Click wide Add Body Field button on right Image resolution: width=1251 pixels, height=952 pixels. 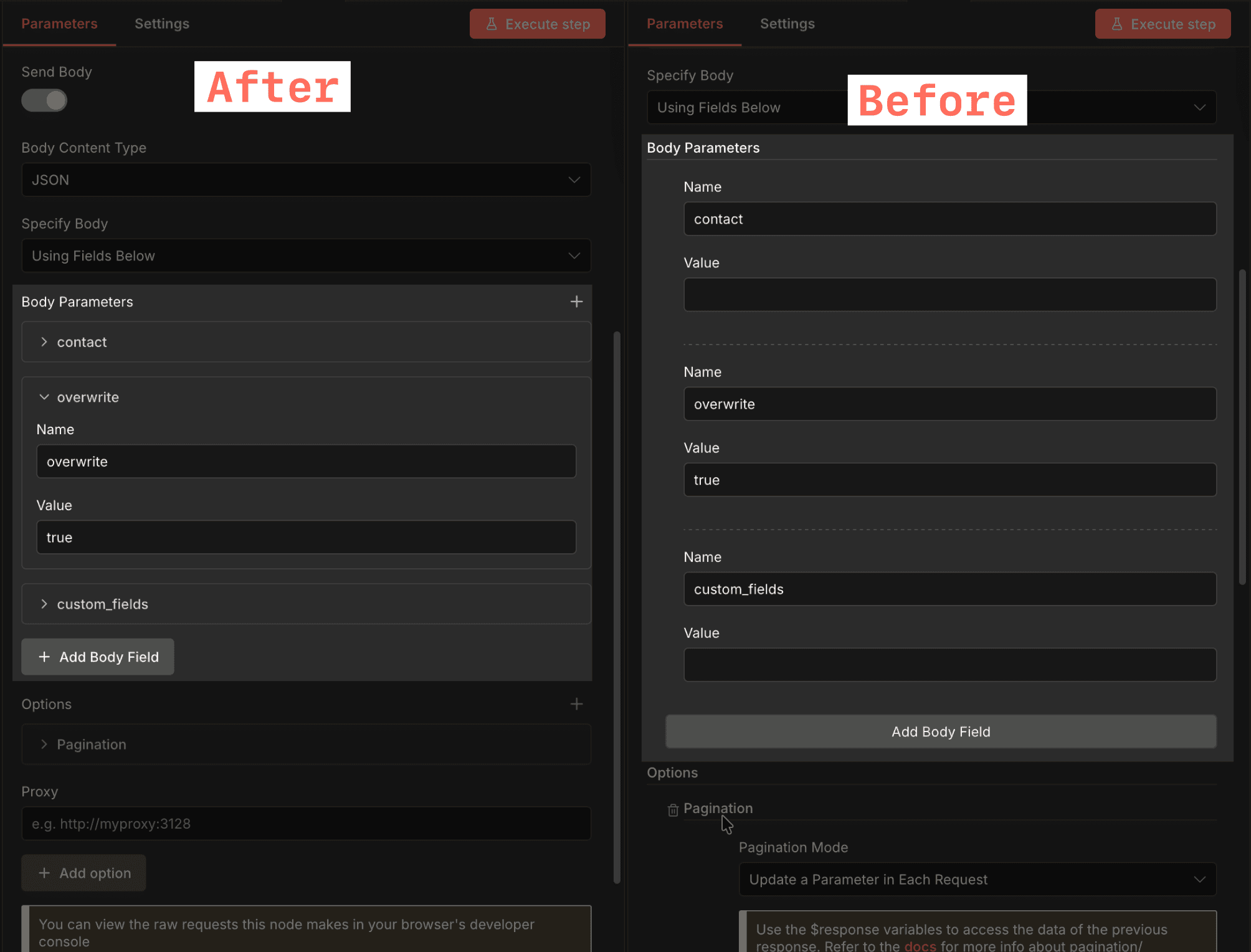click(x=941, y=732)
